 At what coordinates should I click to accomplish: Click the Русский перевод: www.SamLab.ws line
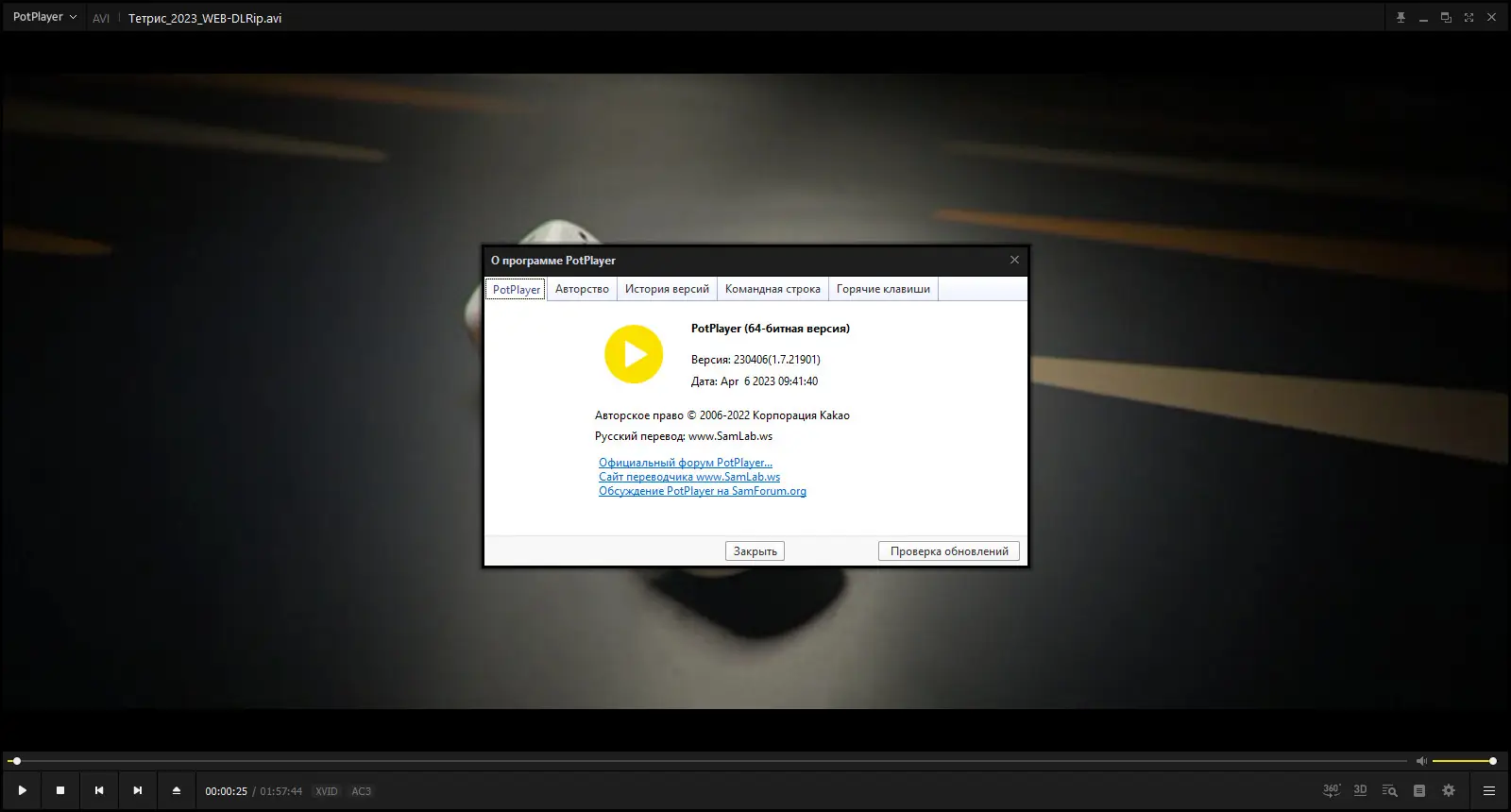point(684,436)
